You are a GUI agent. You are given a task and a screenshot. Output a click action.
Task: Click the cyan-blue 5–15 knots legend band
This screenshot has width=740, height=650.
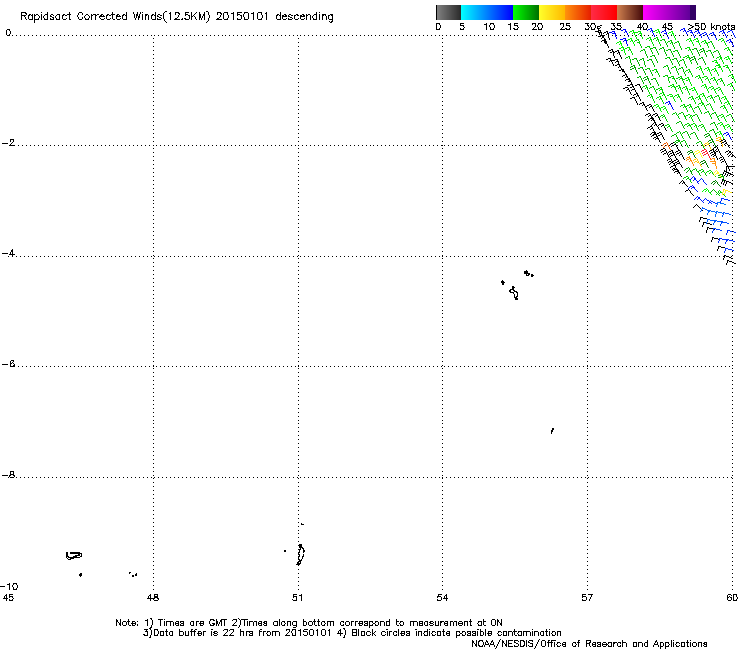487,12
